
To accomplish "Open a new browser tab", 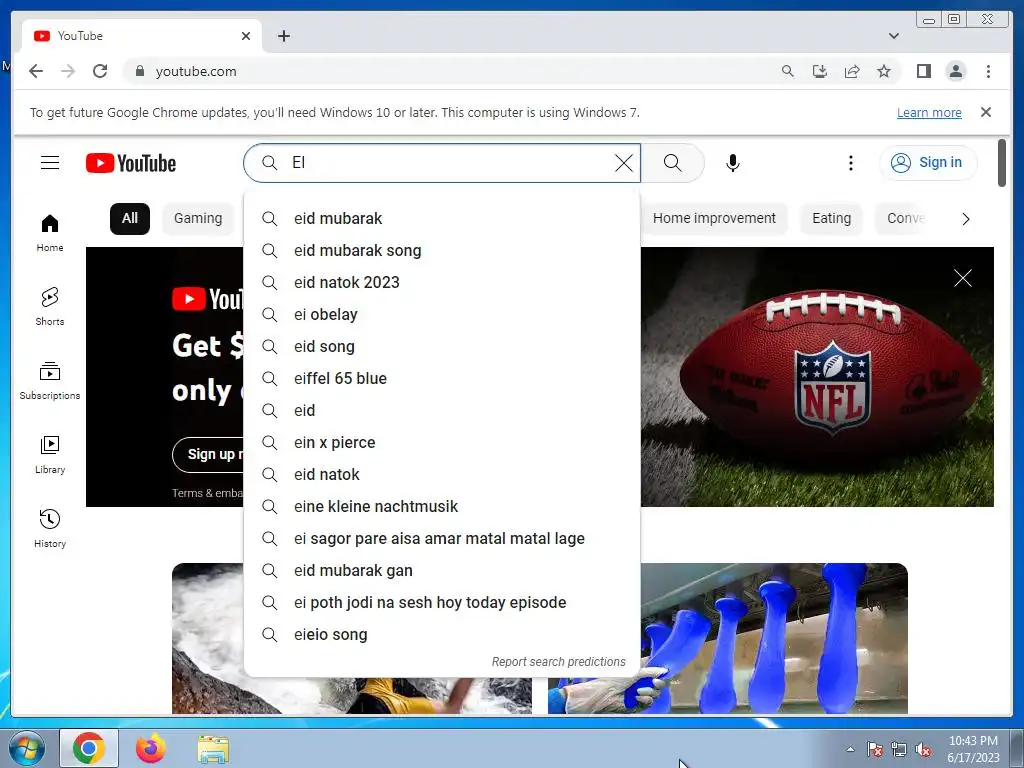I will 283,36.
